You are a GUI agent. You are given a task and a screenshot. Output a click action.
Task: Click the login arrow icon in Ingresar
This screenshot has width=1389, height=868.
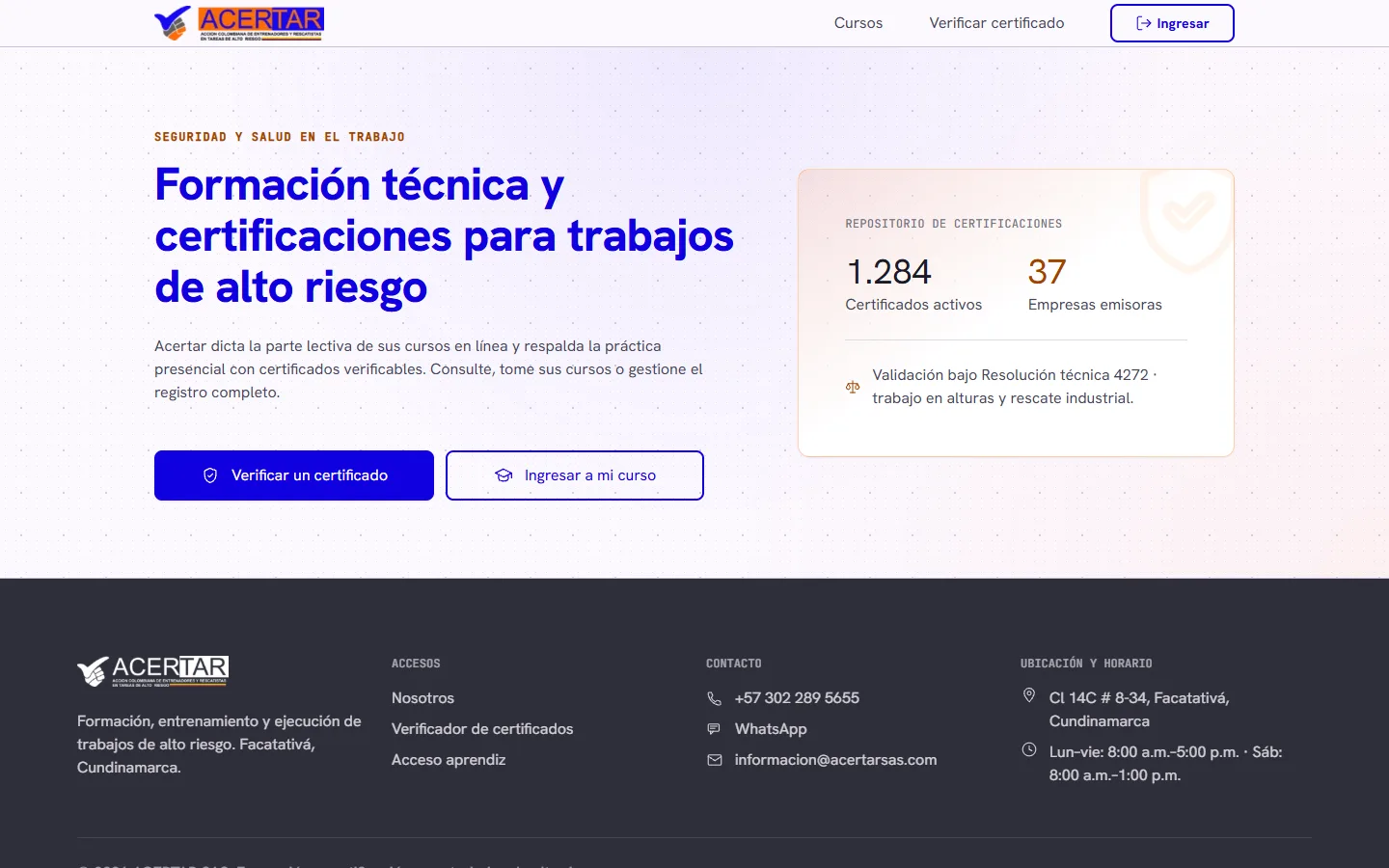[1144, 23]
